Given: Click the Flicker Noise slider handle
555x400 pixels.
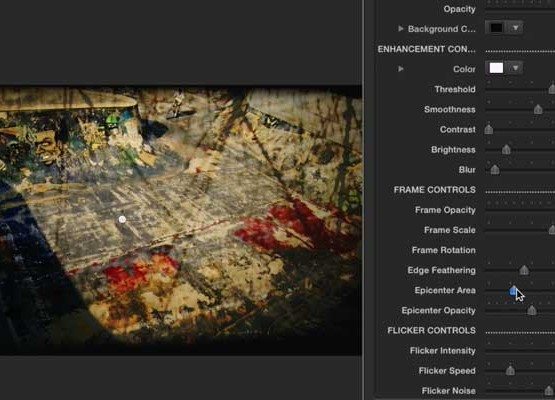Looking at the screenshot, I should tap(549, 390).
